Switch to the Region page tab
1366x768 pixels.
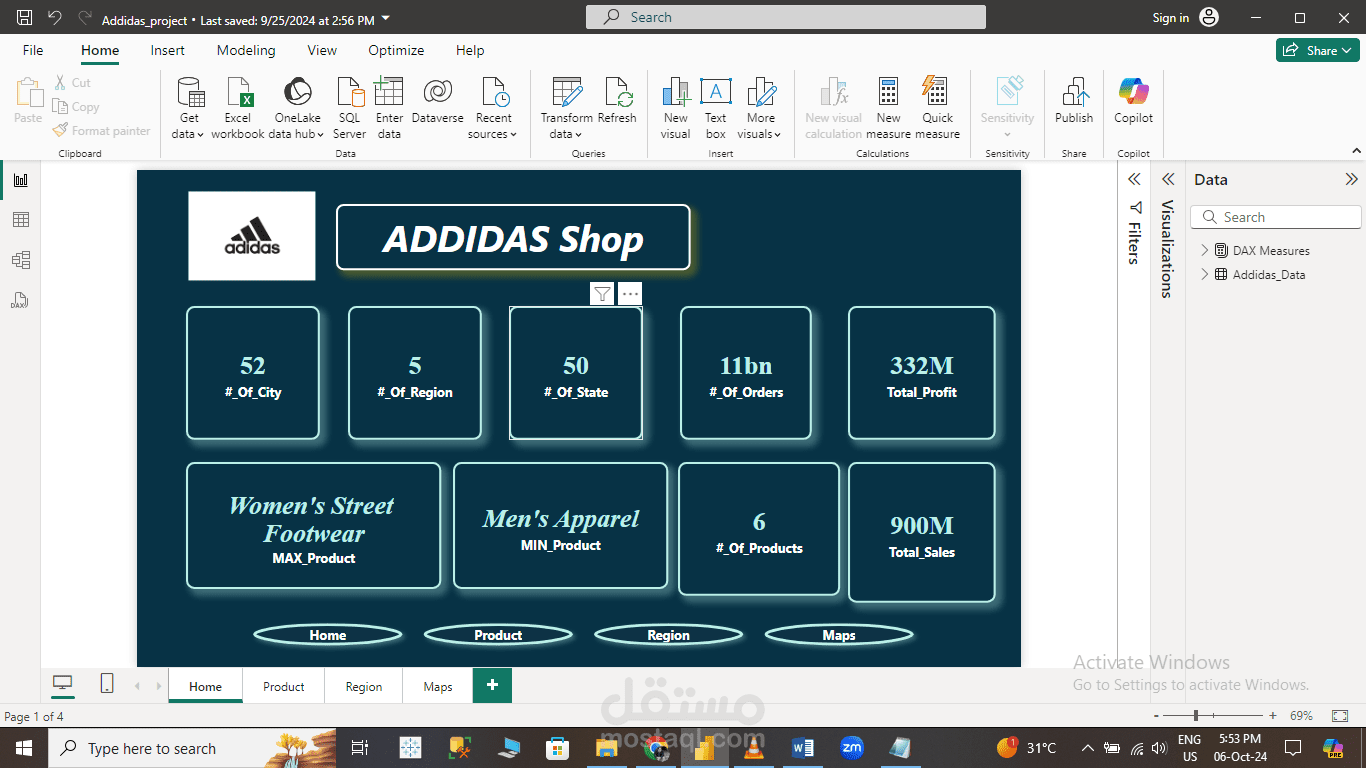pos(364,686)
